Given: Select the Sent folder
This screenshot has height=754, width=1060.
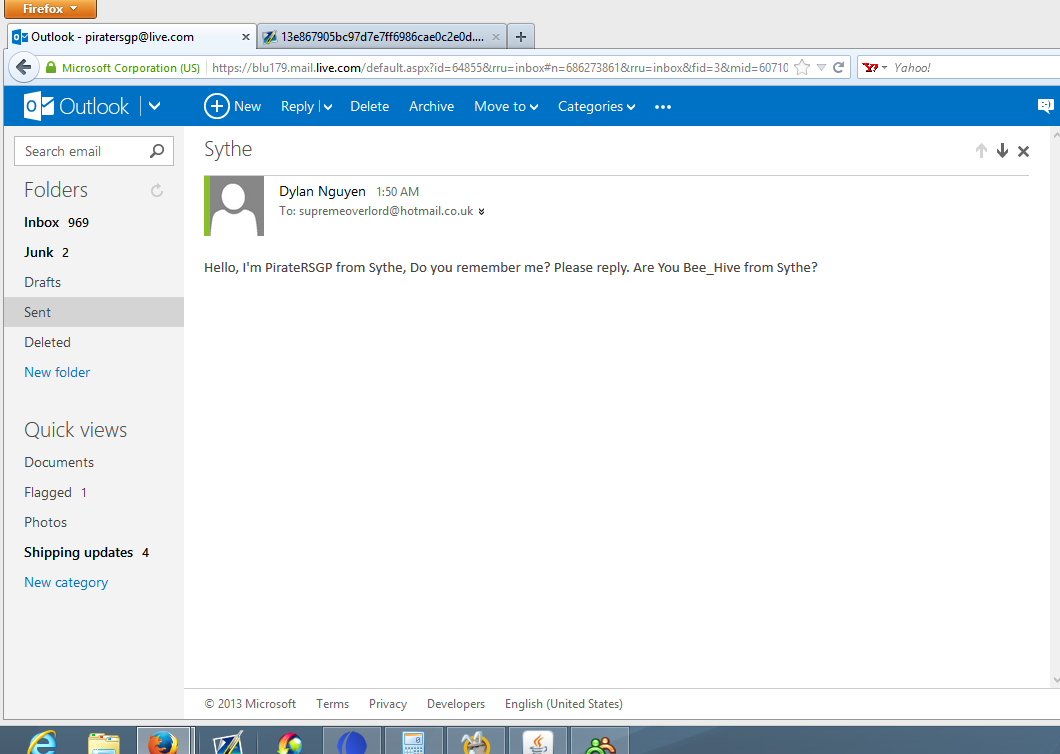Looking at the screenshot, I should click(94, 312).
